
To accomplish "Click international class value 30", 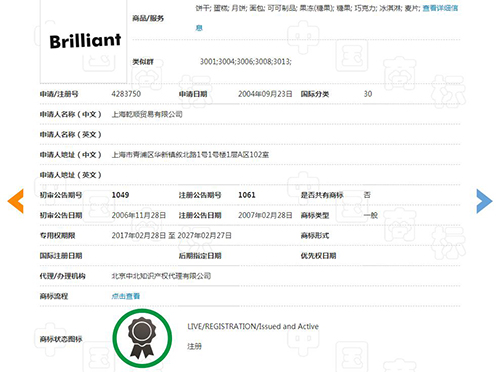I will [x=368, y=94].
